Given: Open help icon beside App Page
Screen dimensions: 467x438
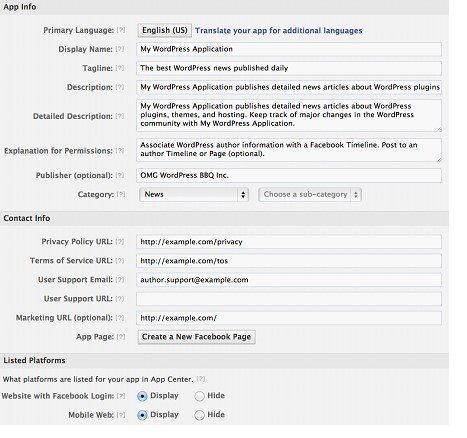Looking at the screenshot, I should coord(121,337).
